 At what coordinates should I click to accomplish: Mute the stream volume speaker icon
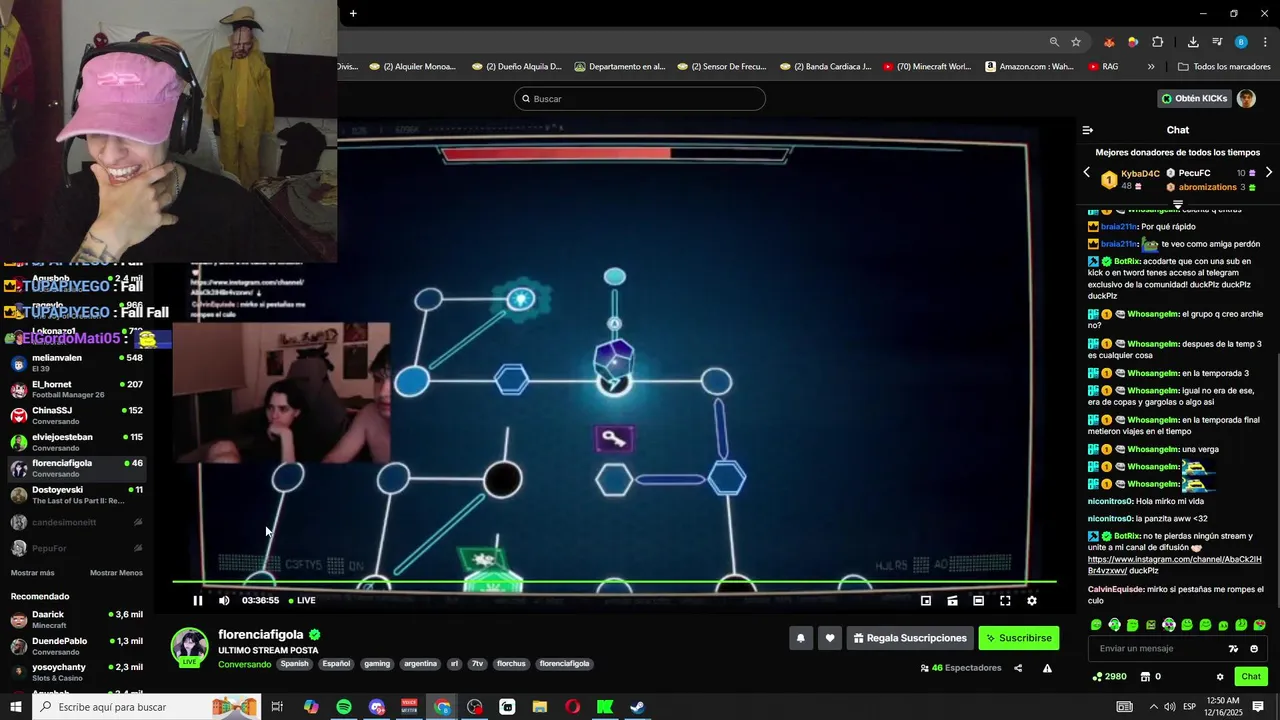click(x=224, y=600)
